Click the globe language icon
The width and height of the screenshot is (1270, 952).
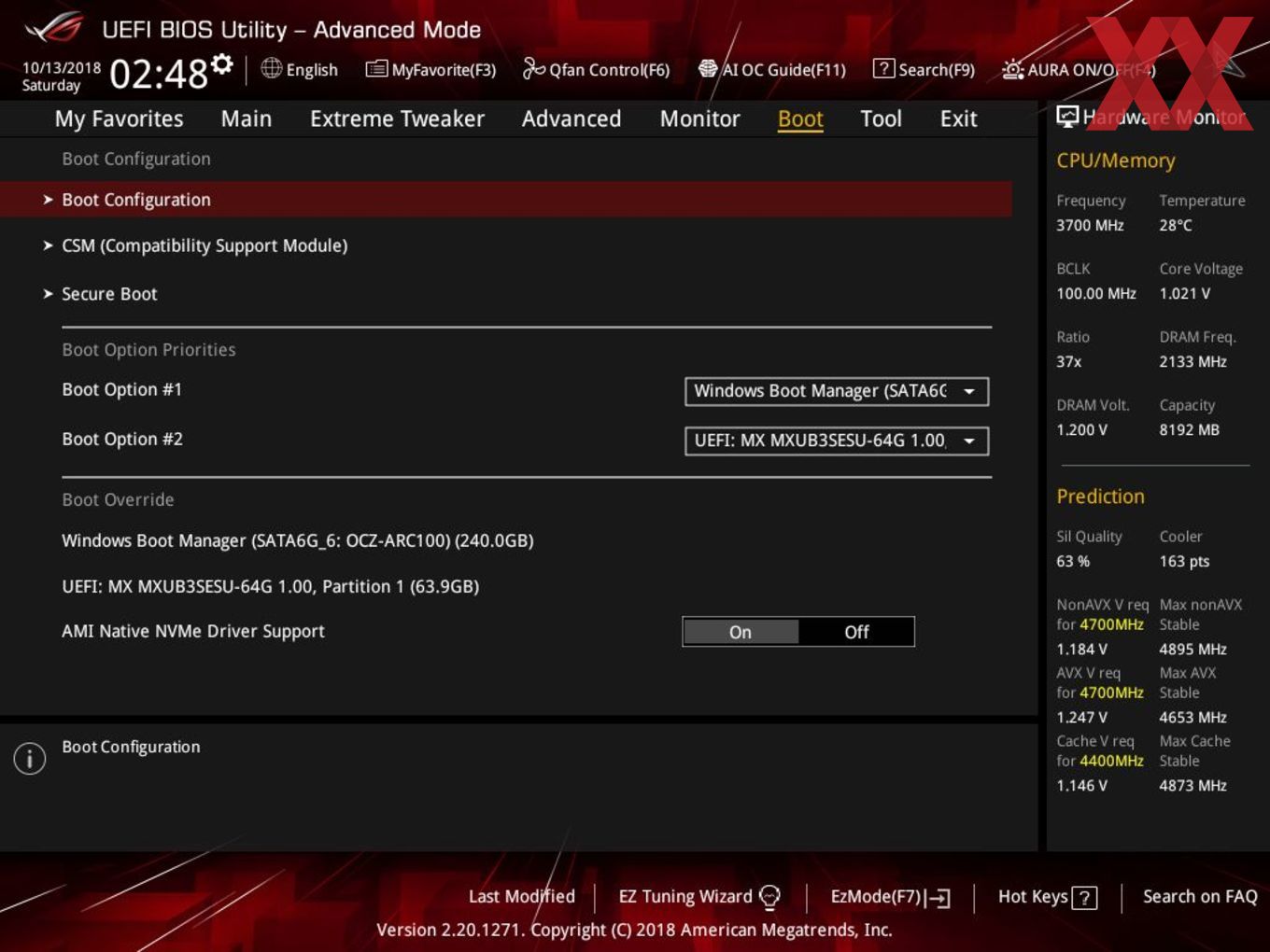tap(272, 68)
